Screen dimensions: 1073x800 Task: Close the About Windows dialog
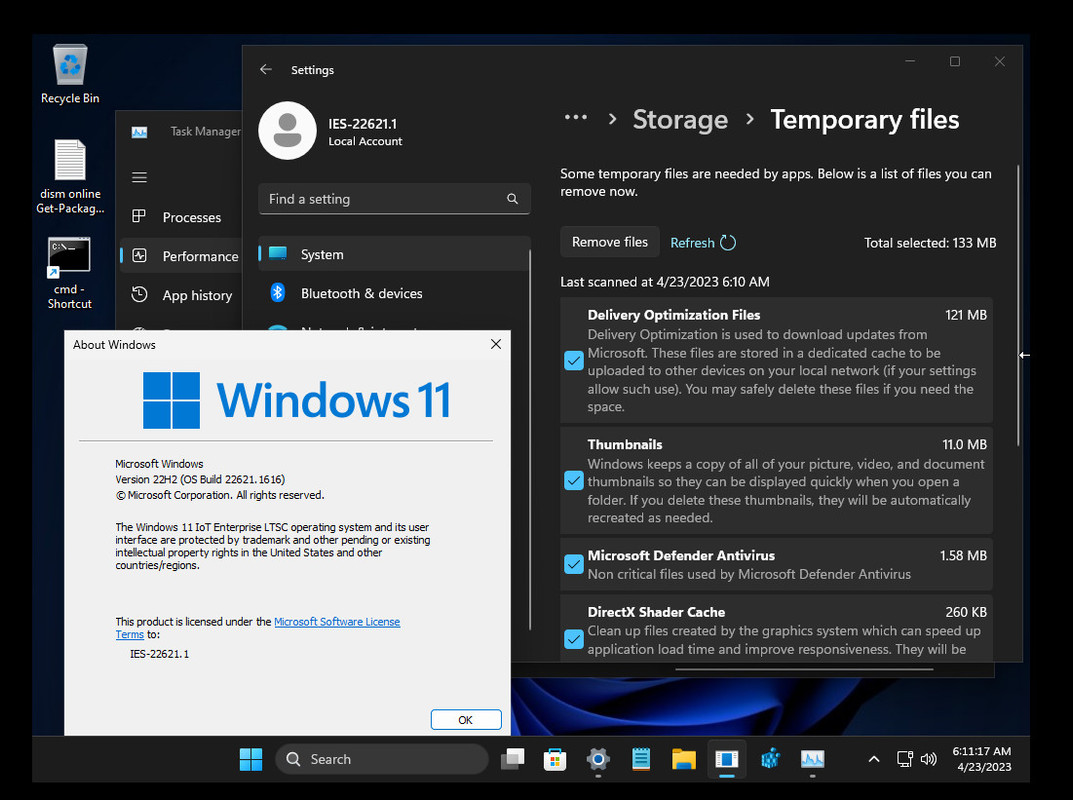pyautogui.click(x=496, y=344)
